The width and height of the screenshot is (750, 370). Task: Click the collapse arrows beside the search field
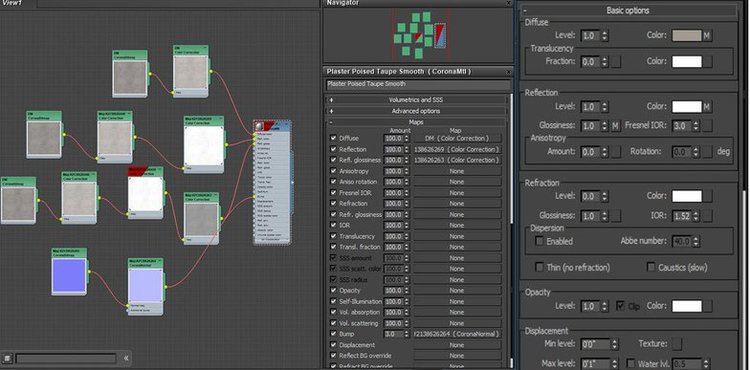pyautogui.click(x=126, y=358)
